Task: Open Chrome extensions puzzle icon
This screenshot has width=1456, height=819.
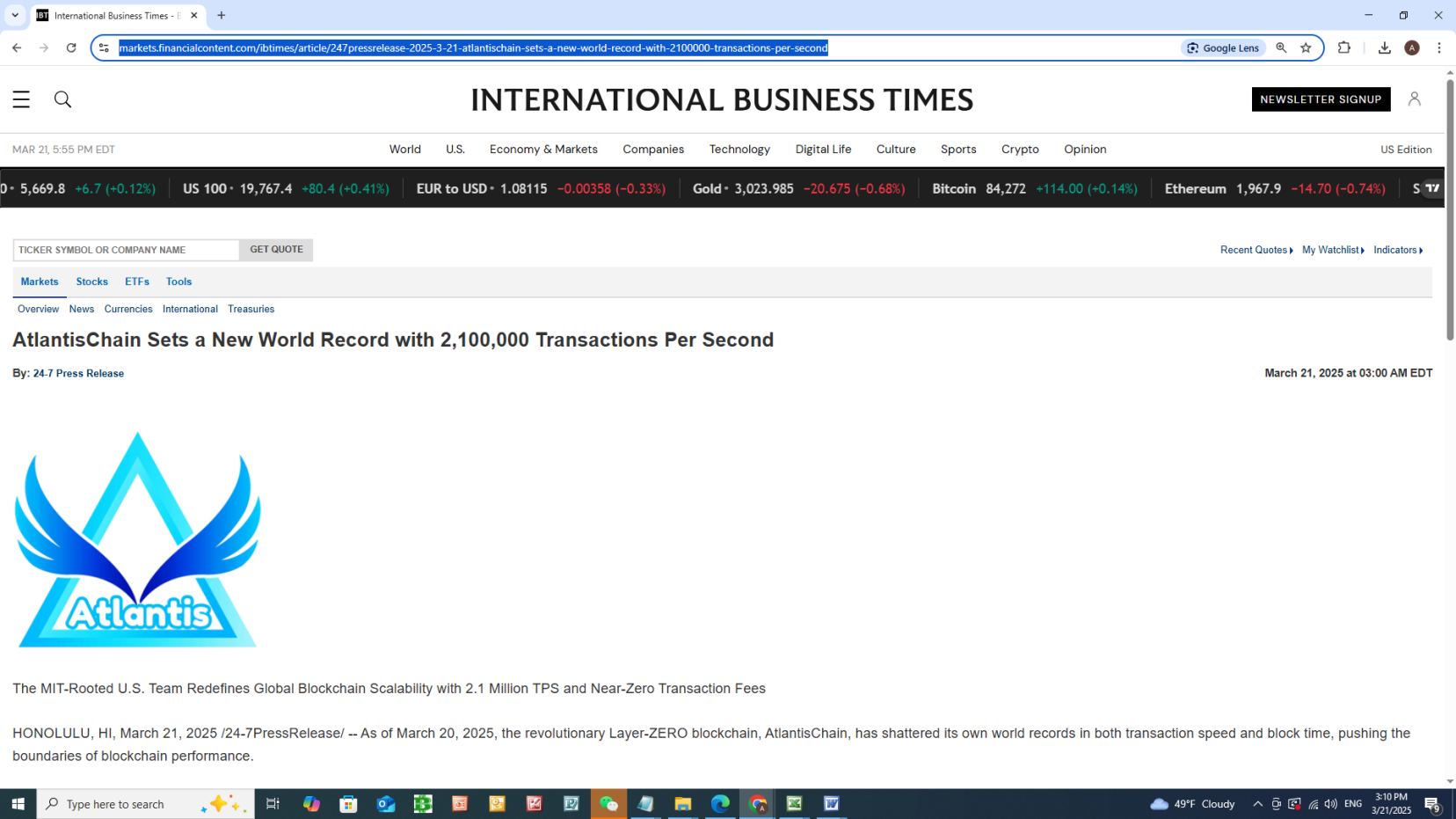Action: point(1343,48)
